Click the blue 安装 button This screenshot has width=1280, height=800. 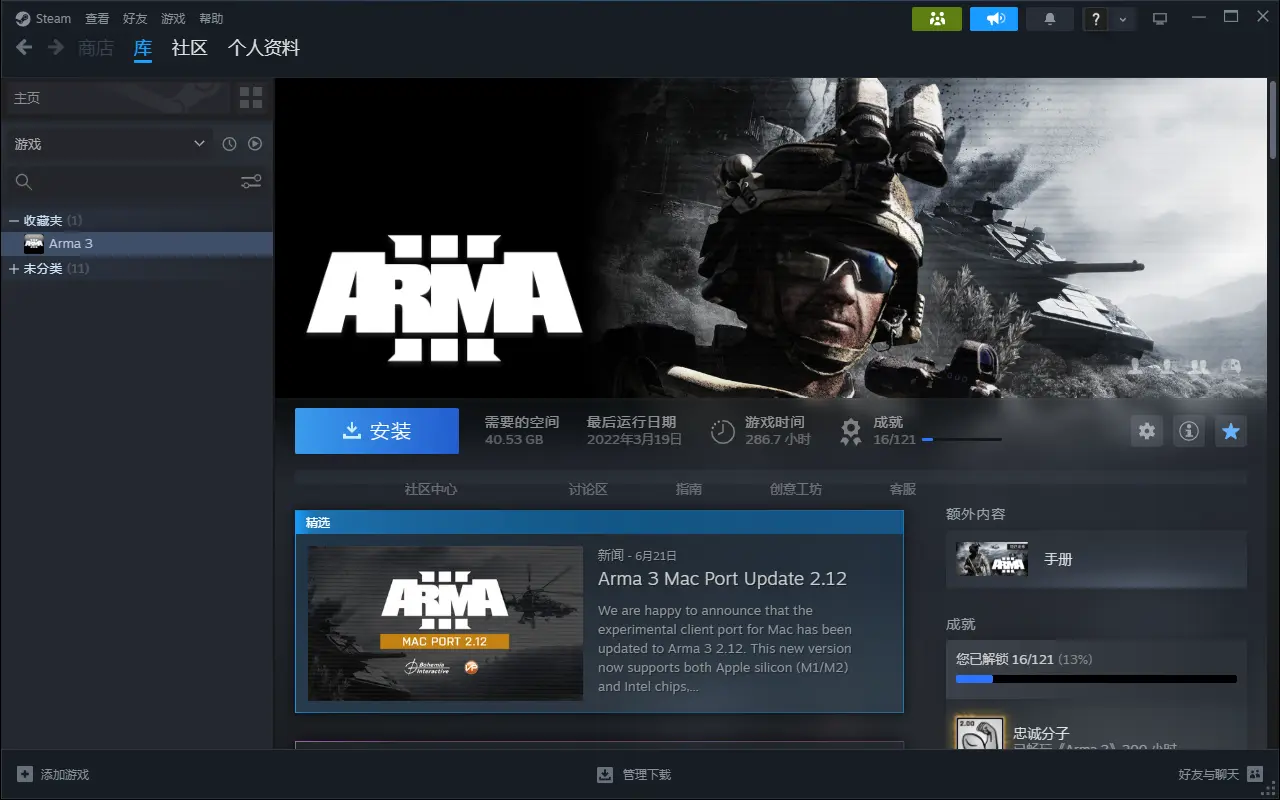tap(377, 431)
